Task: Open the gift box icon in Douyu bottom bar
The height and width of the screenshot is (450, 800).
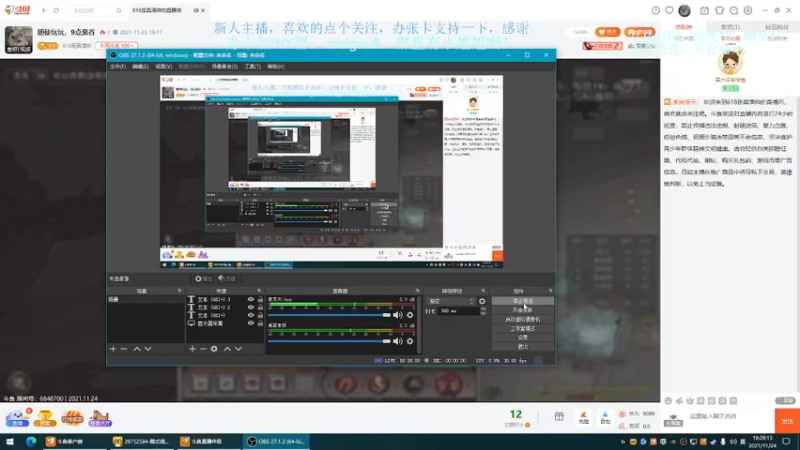Action: [559, 417]
